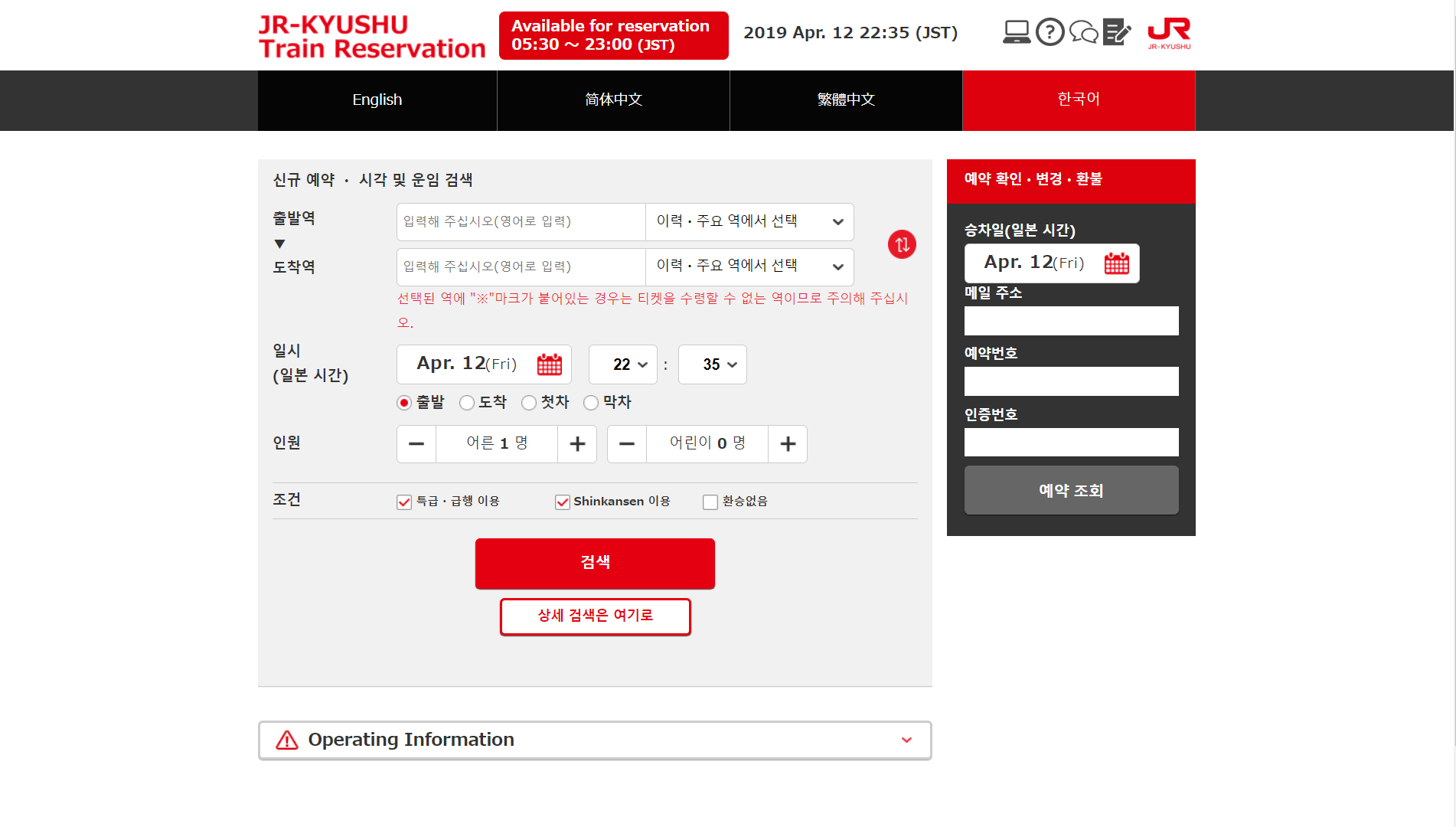The width and height of the screenshot is (1456, 827).
Task: Switch language to 繁體中文 tab
Action: (x=846, y=100)
